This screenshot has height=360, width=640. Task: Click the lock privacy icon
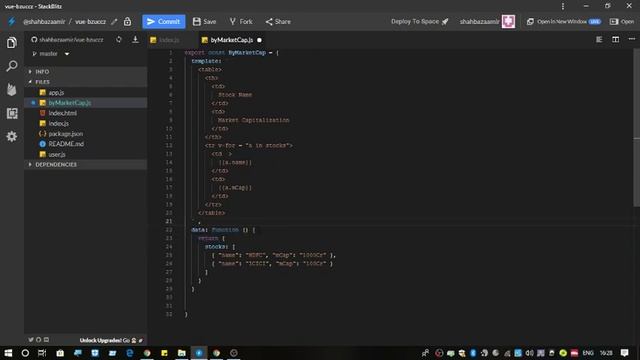[x=127, y=21]
